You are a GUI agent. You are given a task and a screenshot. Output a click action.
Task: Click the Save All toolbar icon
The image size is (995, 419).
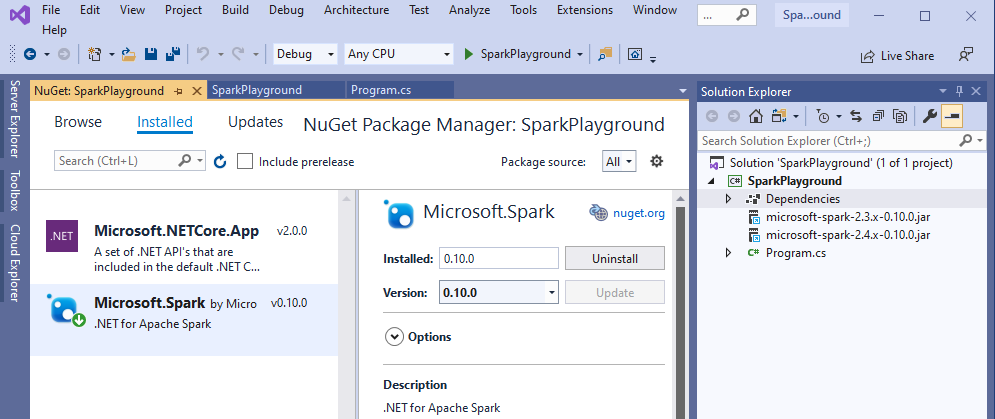(x=172, y=54)
